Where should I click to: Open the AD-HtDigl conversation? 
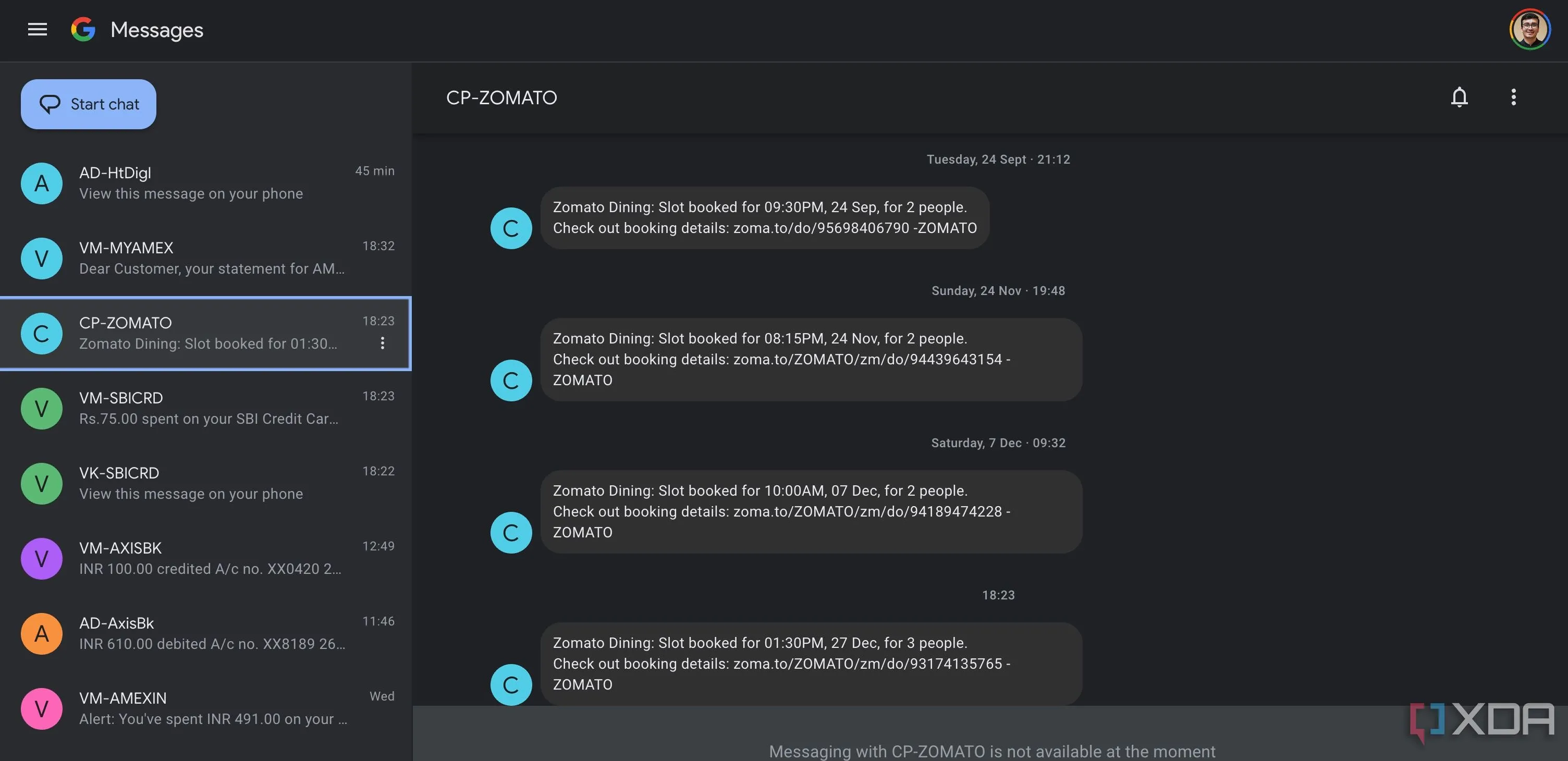tap(206, 183)
